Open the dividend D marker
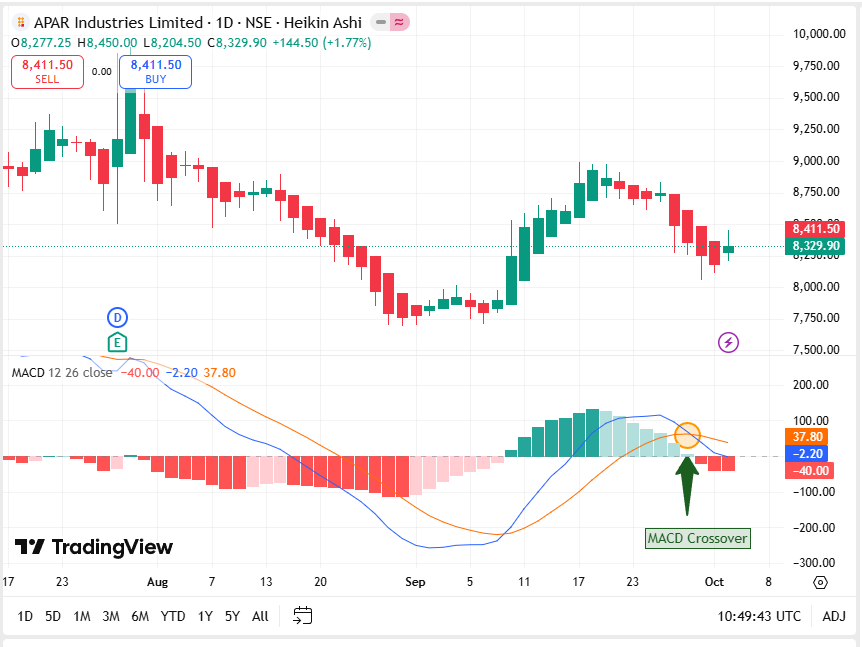 117,318
